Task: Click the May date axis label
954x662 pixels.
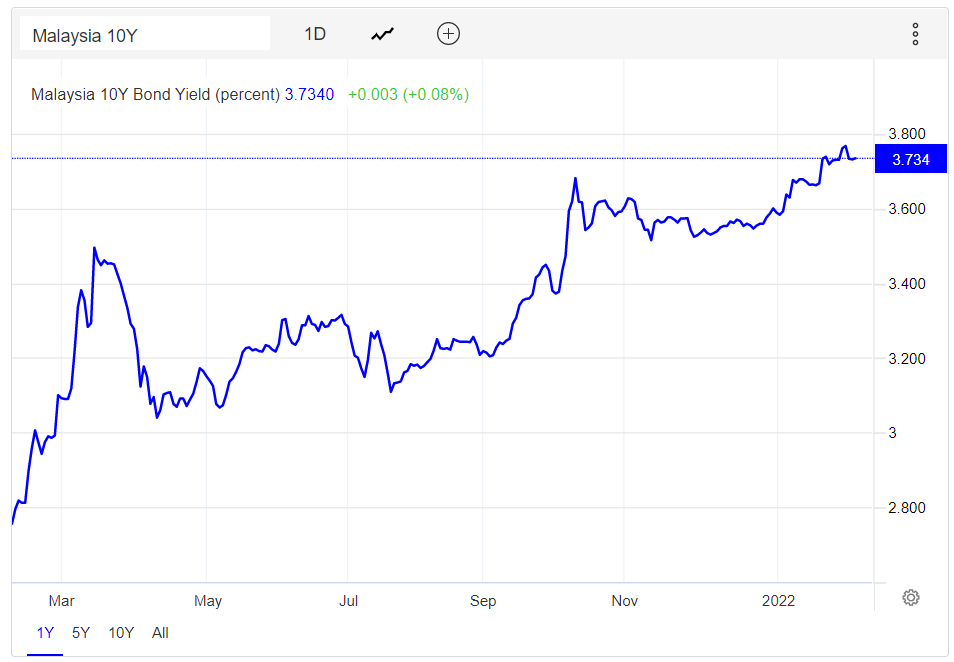Action: (207, 601)
